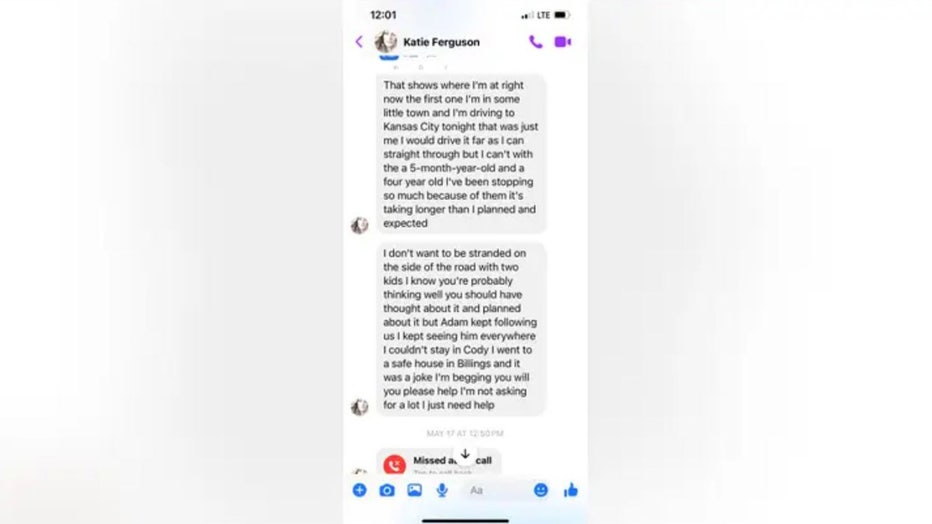Open the emoji picker smiley icon
Screen dimensions: 932x524
pyautogui.click(x=541, y=490)
